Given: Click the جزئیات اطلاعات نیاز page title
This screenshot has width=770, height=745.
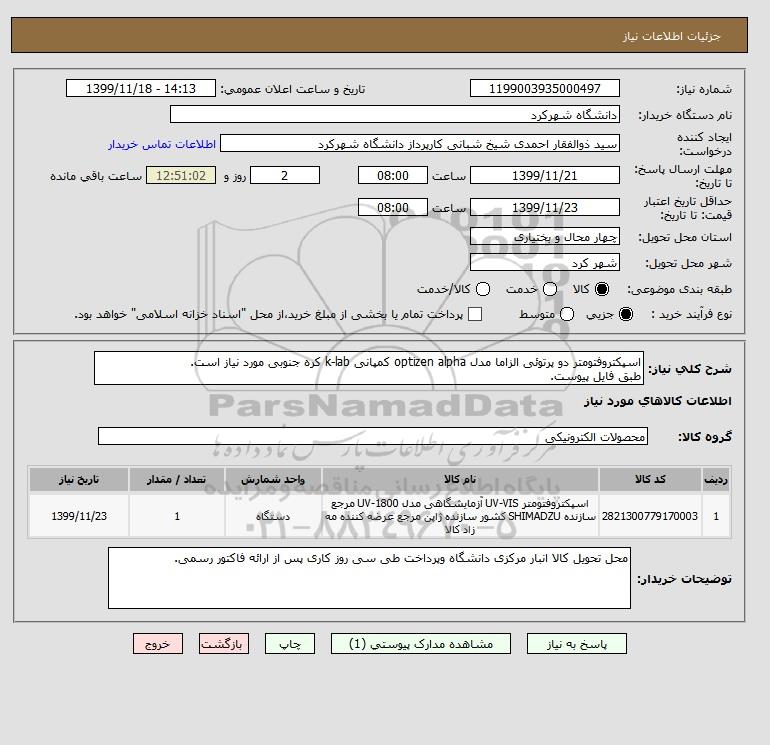Looking at the screenshot, I should pos(671,36).
